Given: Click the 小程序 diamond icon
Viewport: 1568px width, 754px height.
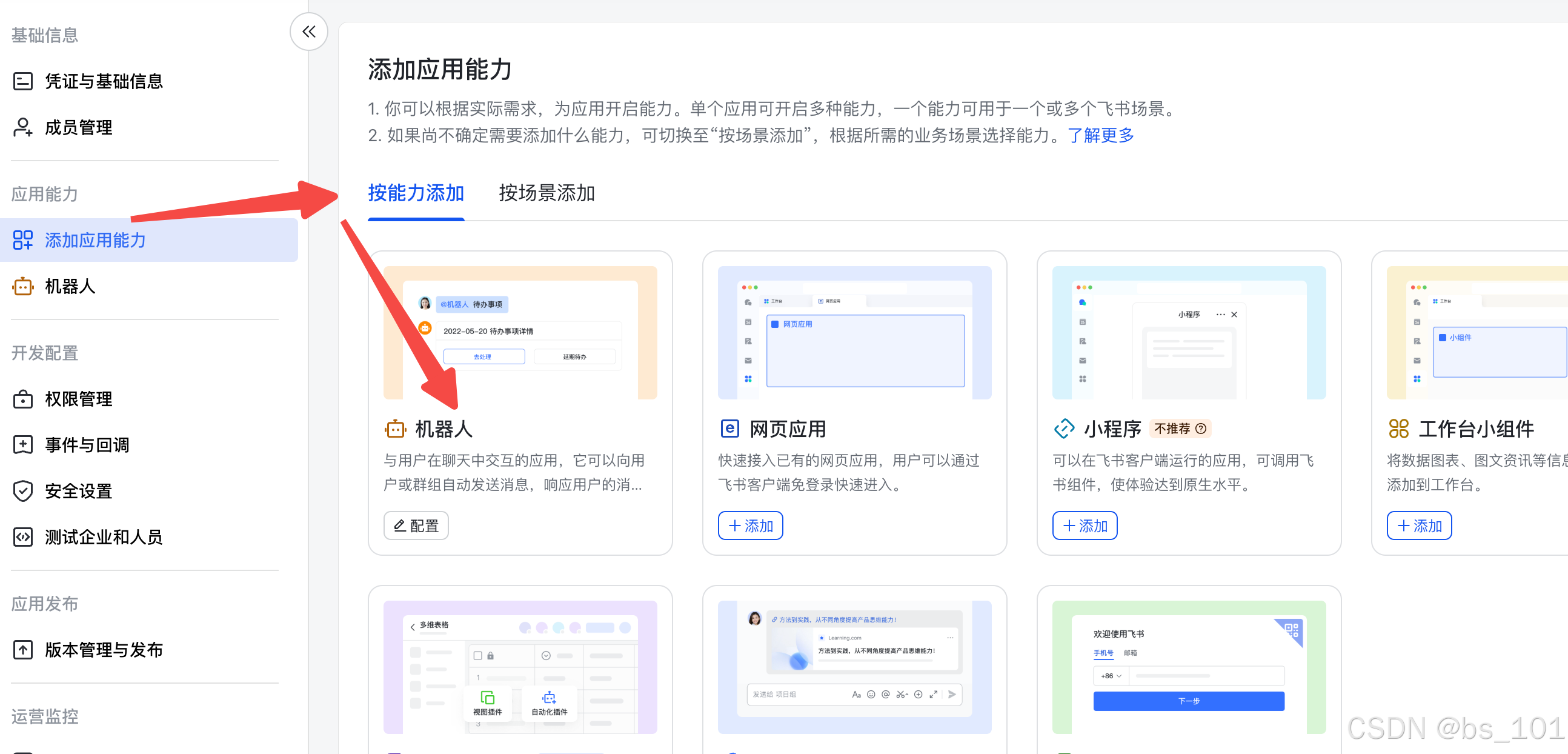Looking at the screenshot, I should pos(1064,429).
